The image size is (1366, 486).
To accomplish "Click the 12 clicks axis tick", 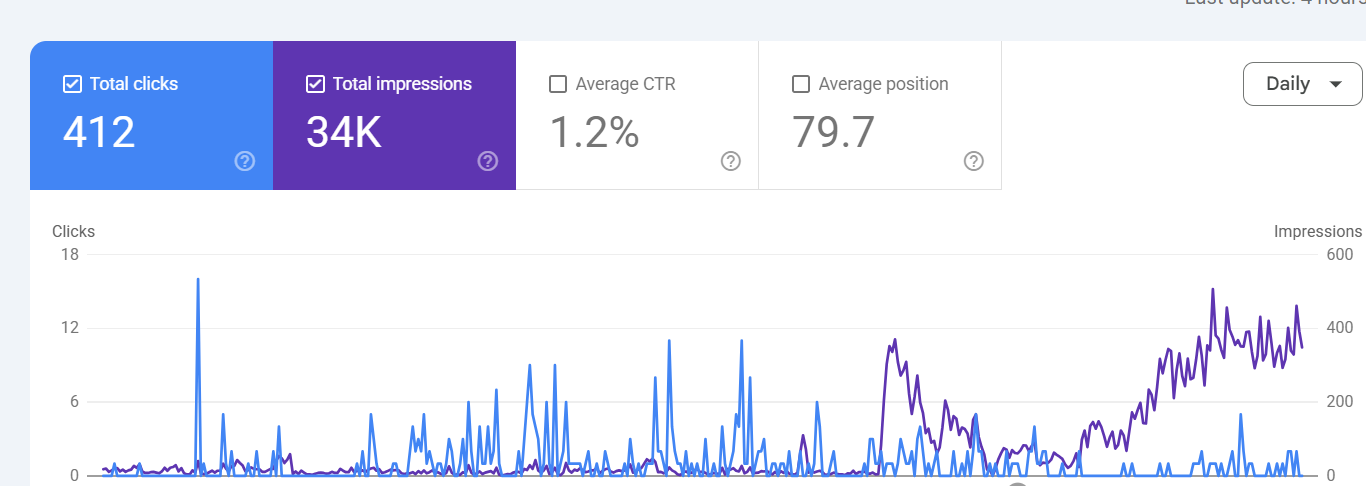I will tap(71, 328).
